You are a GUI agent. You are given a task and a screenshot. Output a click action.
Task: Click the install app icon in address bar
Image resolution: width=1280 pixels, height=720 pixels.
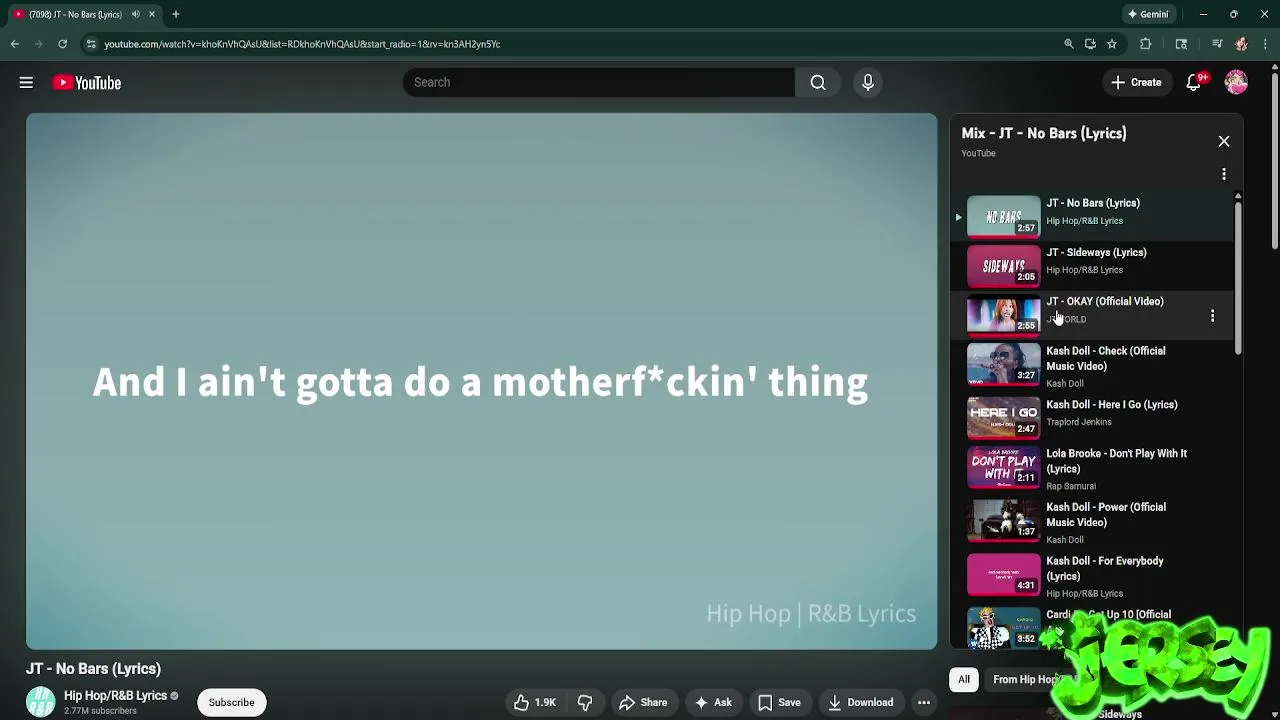tap(1090, 44)
